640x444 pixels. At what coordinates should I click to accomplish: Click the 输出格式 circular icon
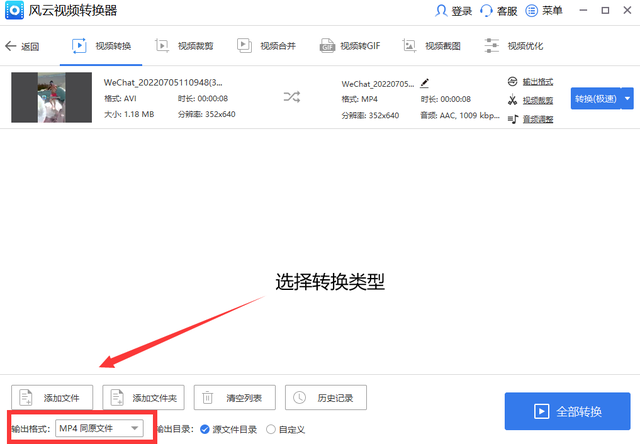pyautogui.click(x=512, y=81)
